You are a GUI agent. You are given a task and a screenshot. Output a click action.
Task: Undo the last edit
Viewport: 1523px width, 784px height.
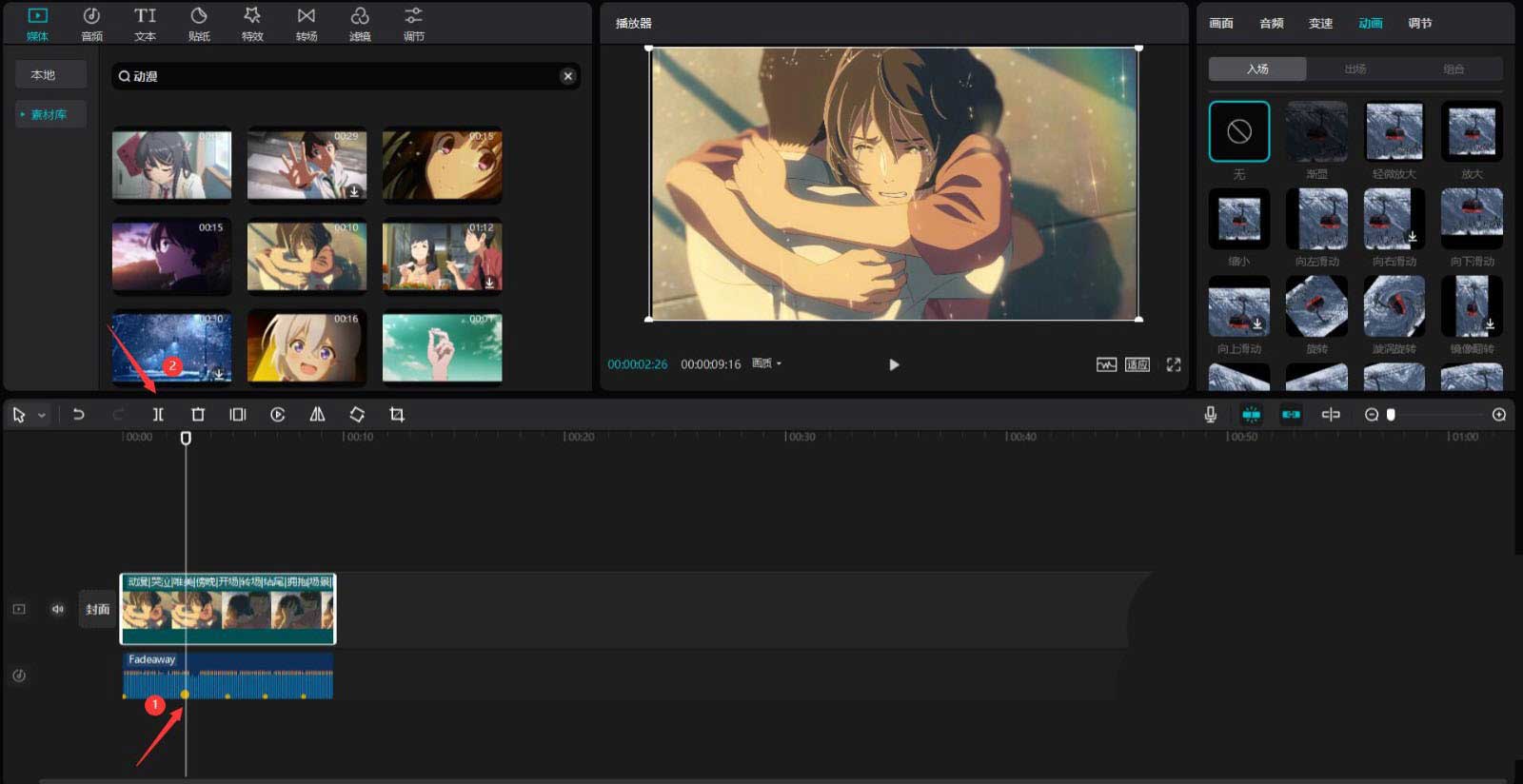(78, 415)
